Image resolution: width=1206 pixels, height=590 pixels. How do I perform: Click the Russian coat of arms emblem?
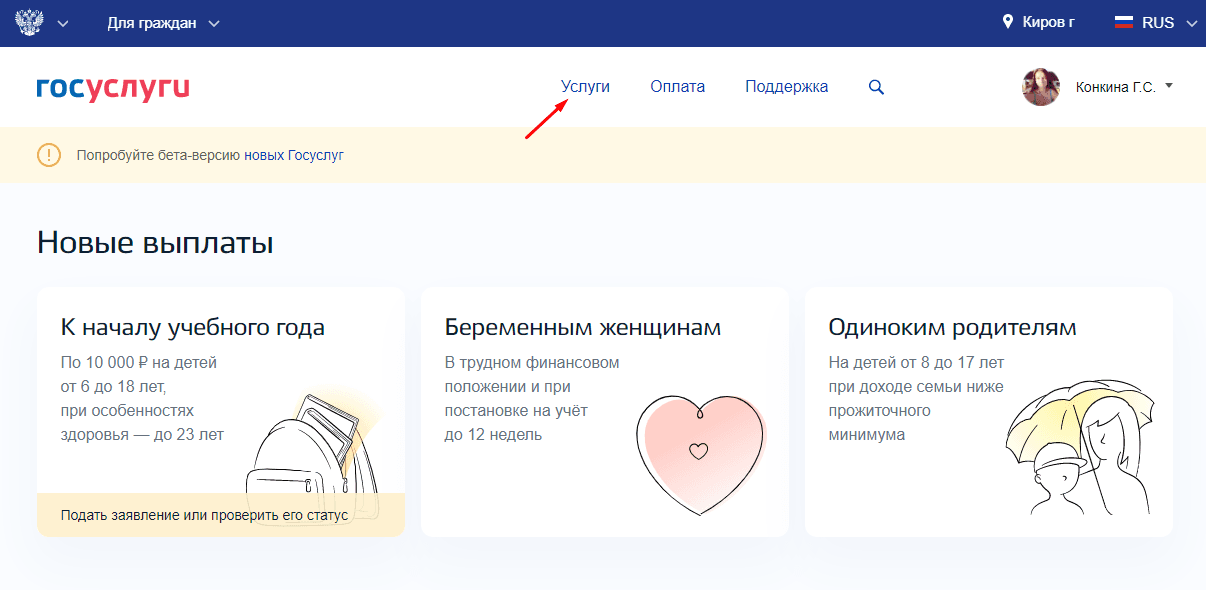pos(30,22)
